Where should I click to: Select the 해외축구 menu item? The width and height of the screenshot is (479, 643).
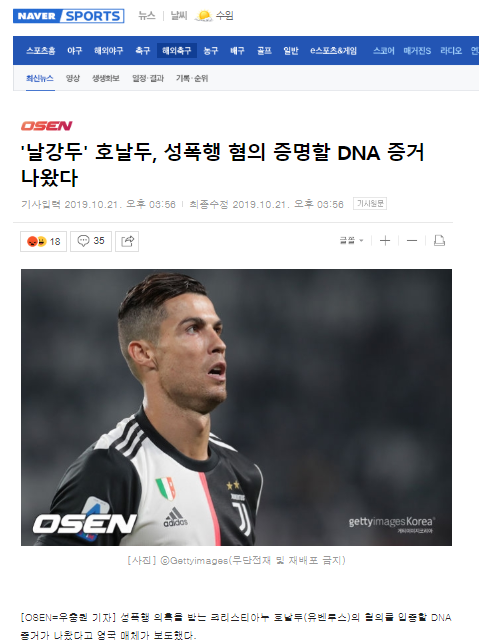[177, 51]
